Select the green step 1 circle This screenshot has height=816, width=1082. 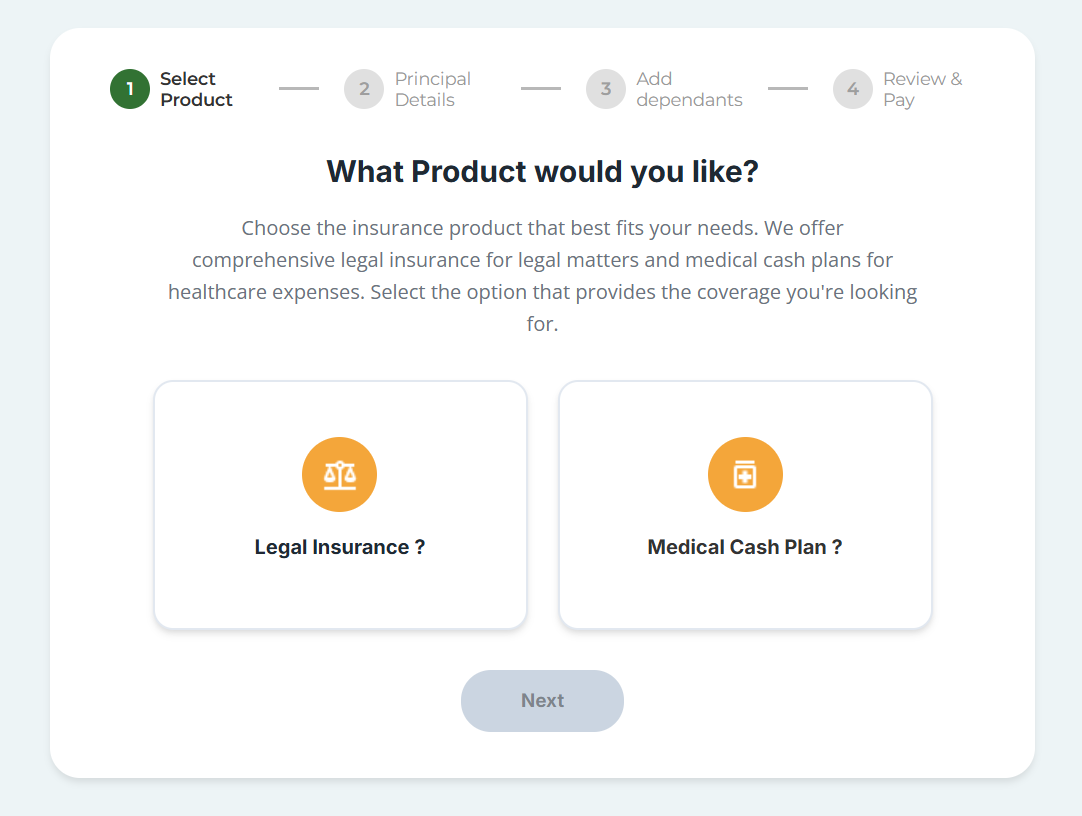tap(130, 89)
